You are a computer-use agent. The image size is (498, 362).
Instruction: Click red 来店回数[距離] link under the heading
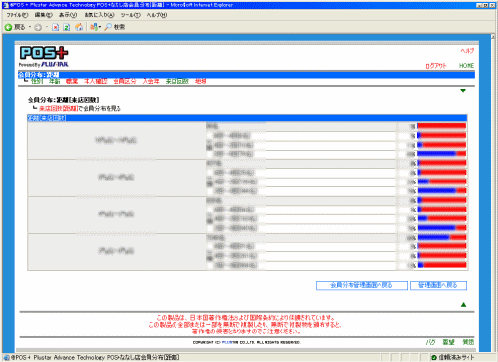(x=58, y=109)
